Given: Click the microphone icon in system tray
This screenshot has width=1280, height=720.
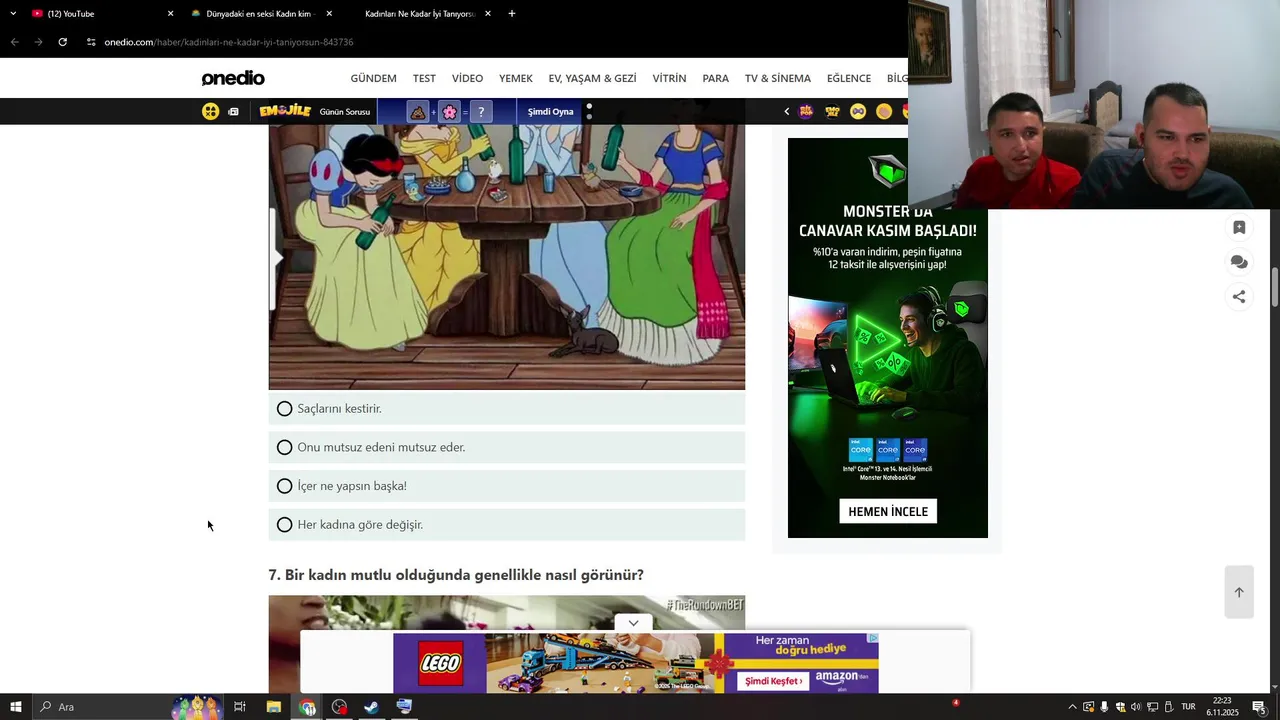Looking at the screenshot, I should tap(1104, 707).
